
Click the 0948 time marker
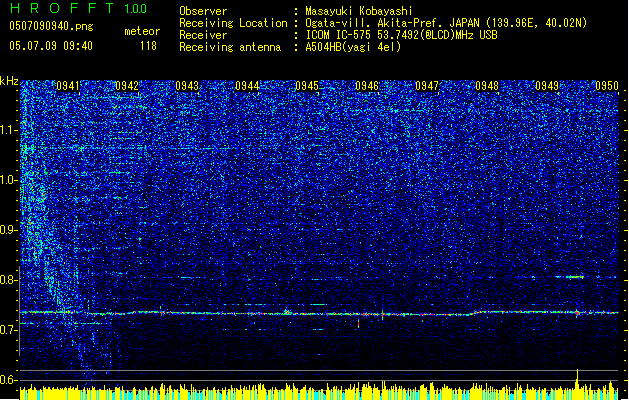coord(487,85)
